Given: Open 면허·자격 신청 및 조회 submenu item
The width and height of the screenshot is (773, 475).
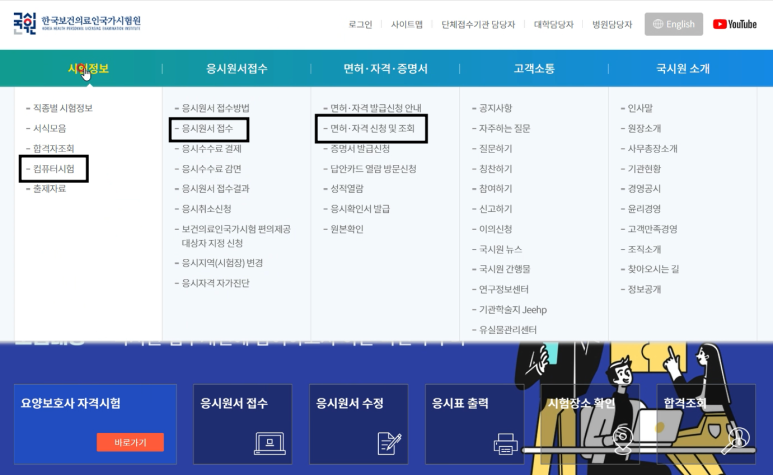Looking at the screenshot, I should pyautogui.click(x=372, y=128).
